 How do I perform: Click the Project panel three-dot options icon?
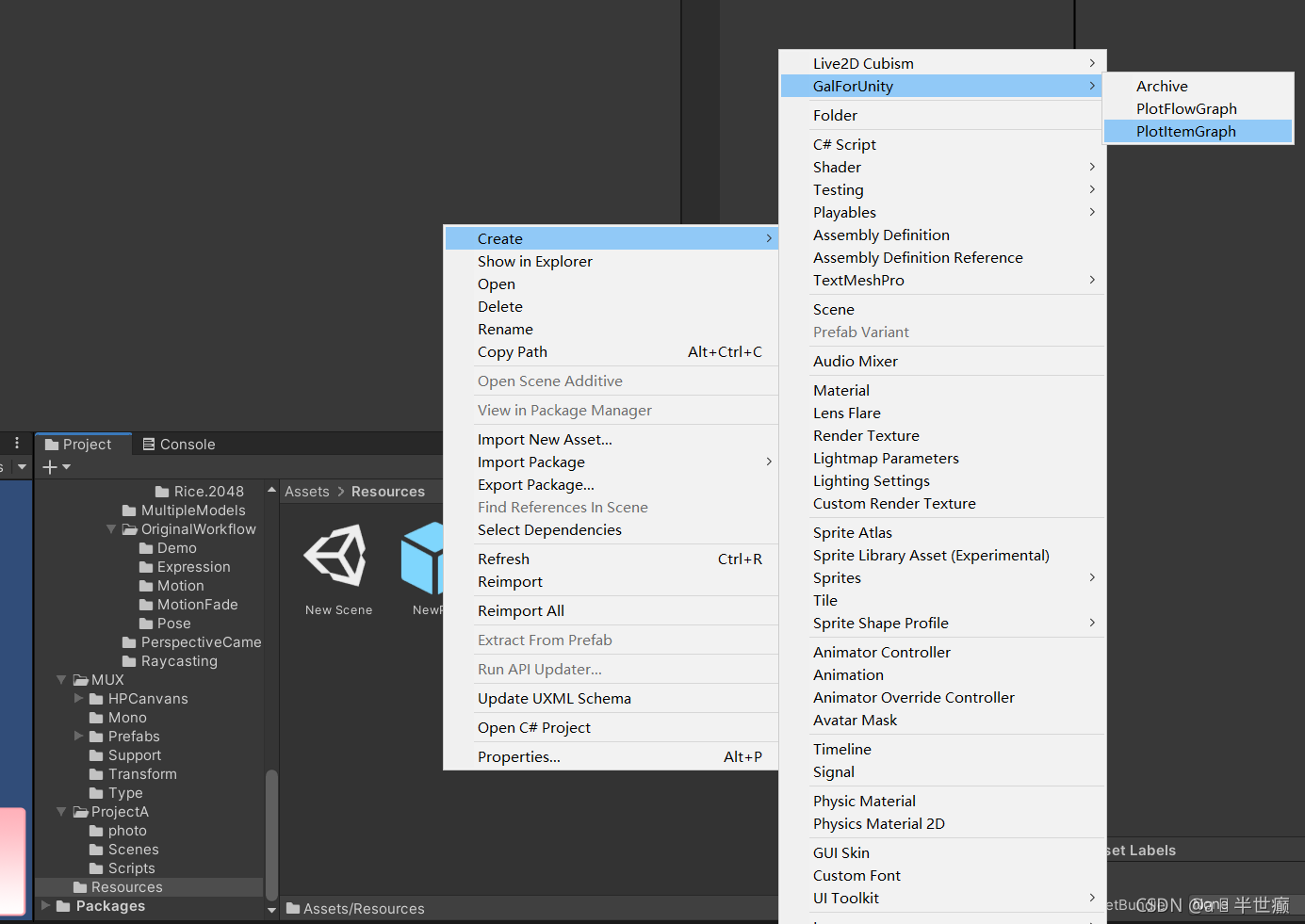(x=17, y=443)
